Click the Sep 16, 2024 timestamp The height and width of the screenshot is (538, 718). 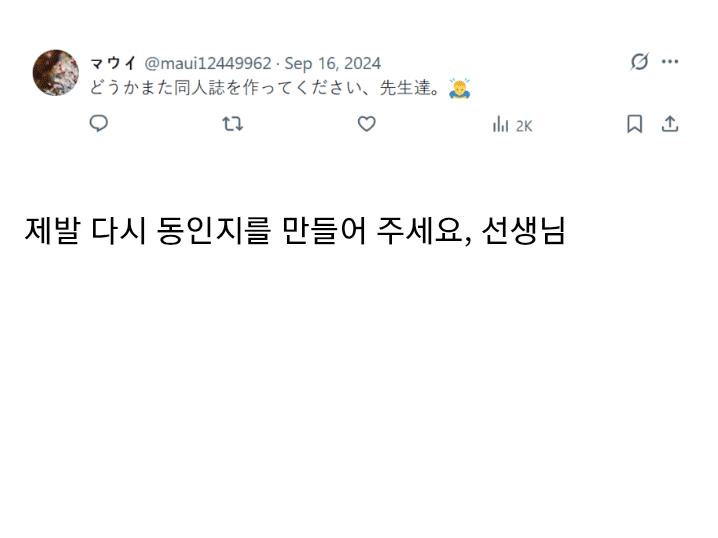332,63
